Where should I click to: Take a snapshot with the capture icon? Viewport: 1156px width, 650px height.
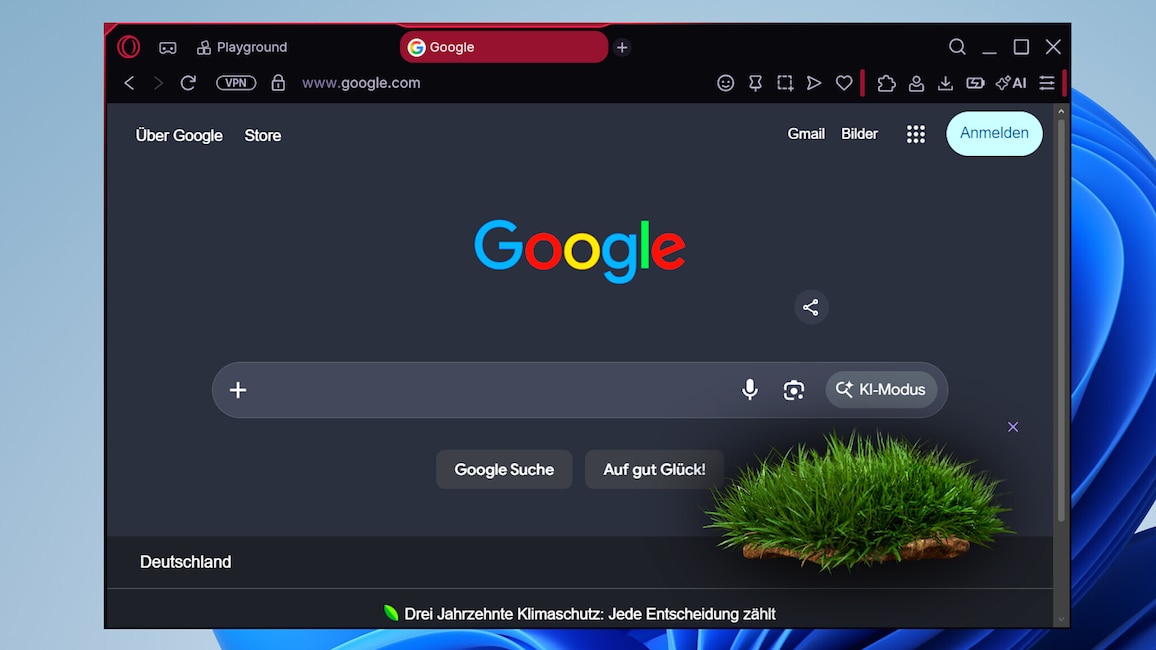785,83
